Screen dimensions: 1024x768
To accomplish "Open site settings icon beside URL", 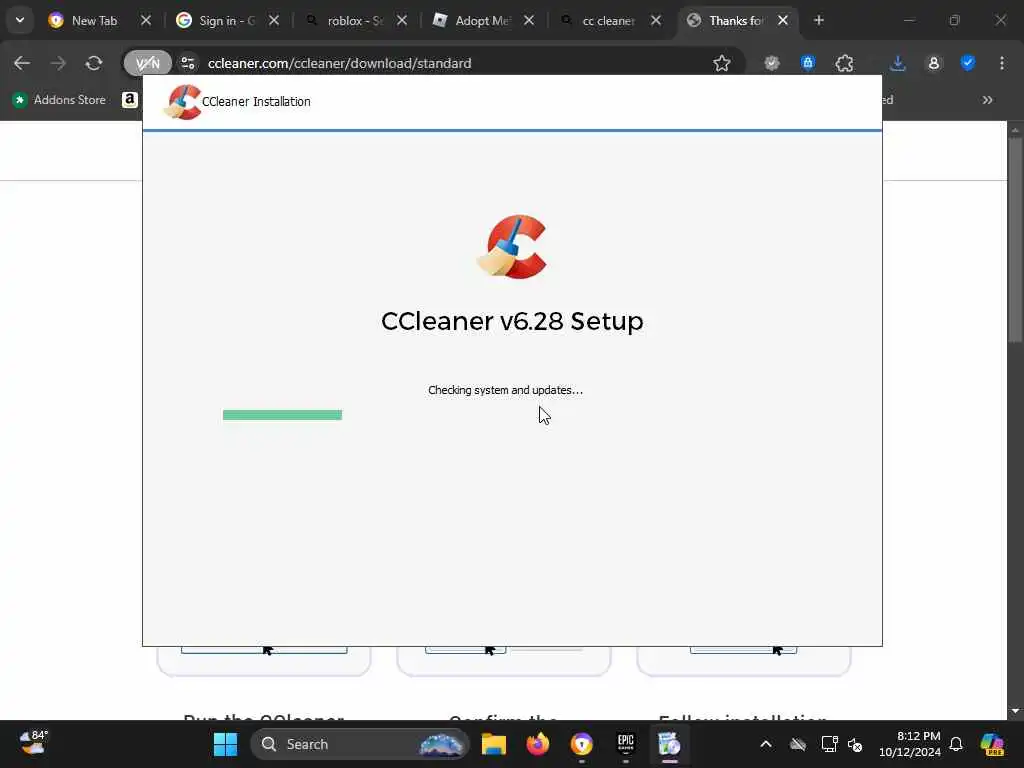I will 188,63.
